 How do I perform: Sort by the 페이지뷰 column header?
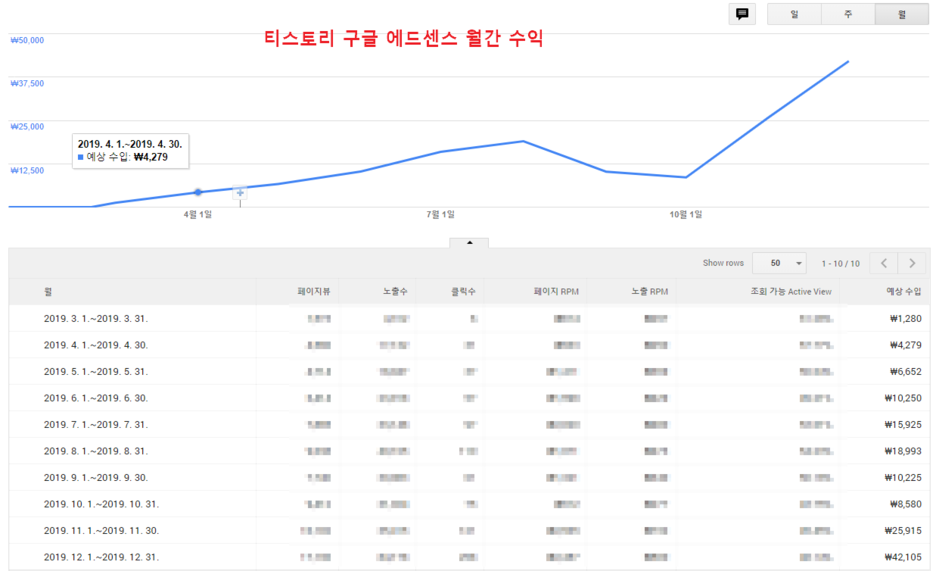[x=314, y=291]
